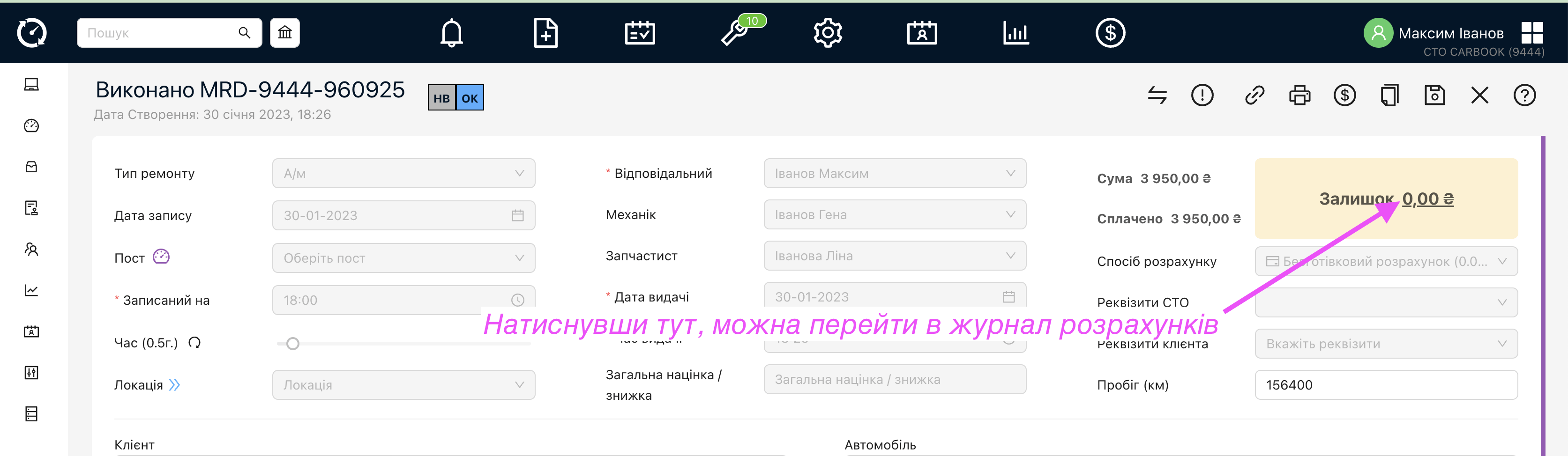Viewport: 1568px width, 456px height.
Task: Open the Механік dropdown
Action: click(x=895, y=214)
